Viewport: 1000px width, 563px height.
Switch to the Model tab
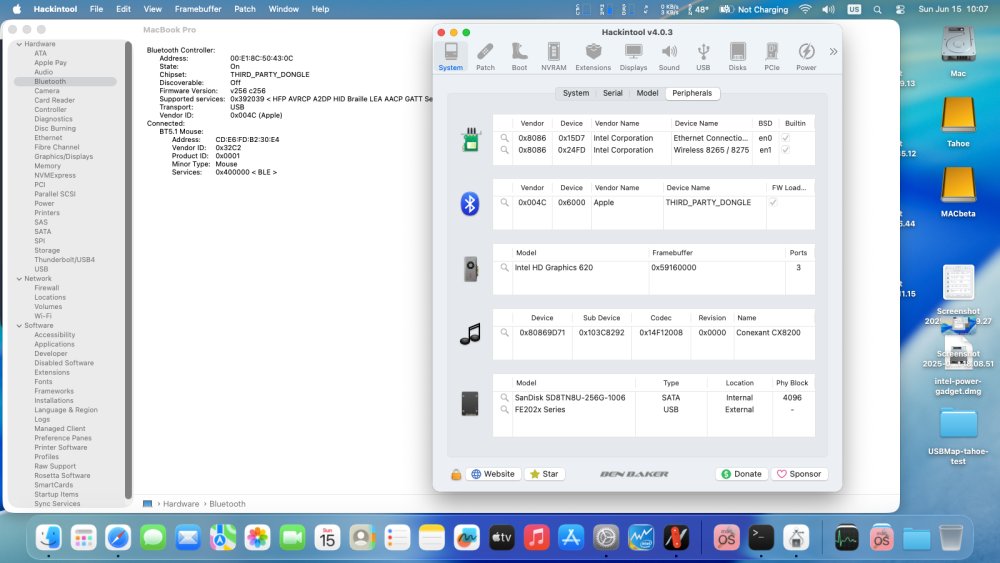[647, 93]
